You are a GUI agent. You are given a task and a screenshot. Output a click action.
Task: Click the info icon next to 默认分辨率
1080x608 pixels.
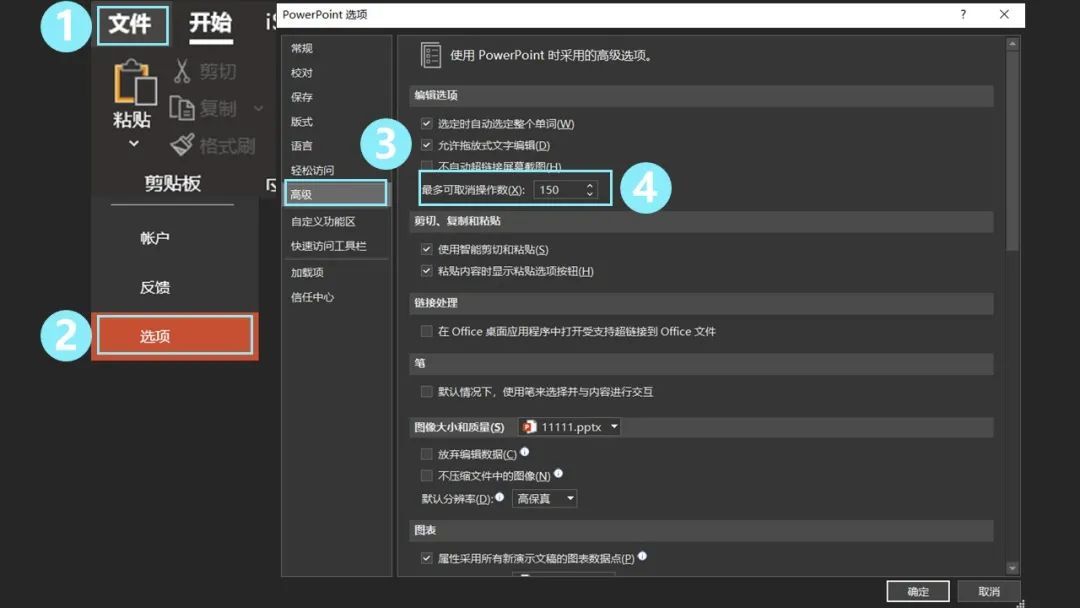(x=499, y=496)
